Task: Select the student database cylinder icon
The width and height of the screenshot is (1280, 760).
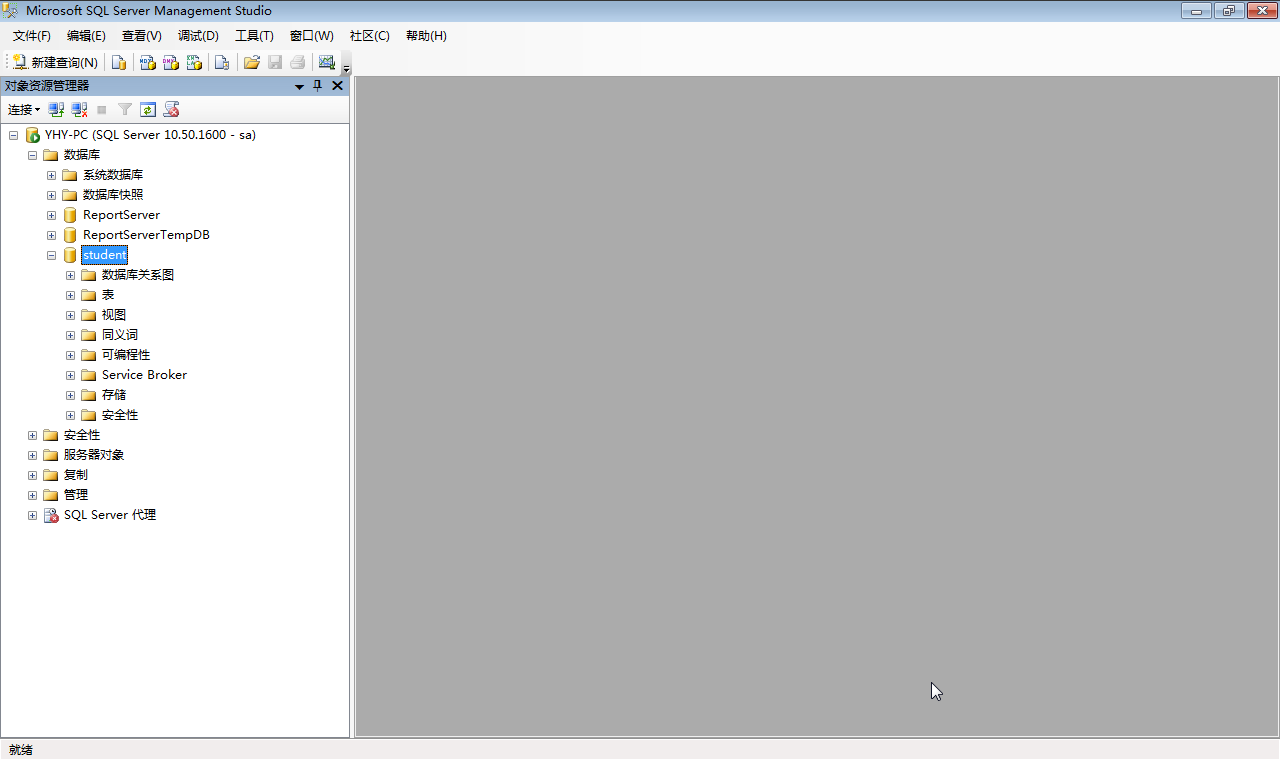Action: pos(70,255)
